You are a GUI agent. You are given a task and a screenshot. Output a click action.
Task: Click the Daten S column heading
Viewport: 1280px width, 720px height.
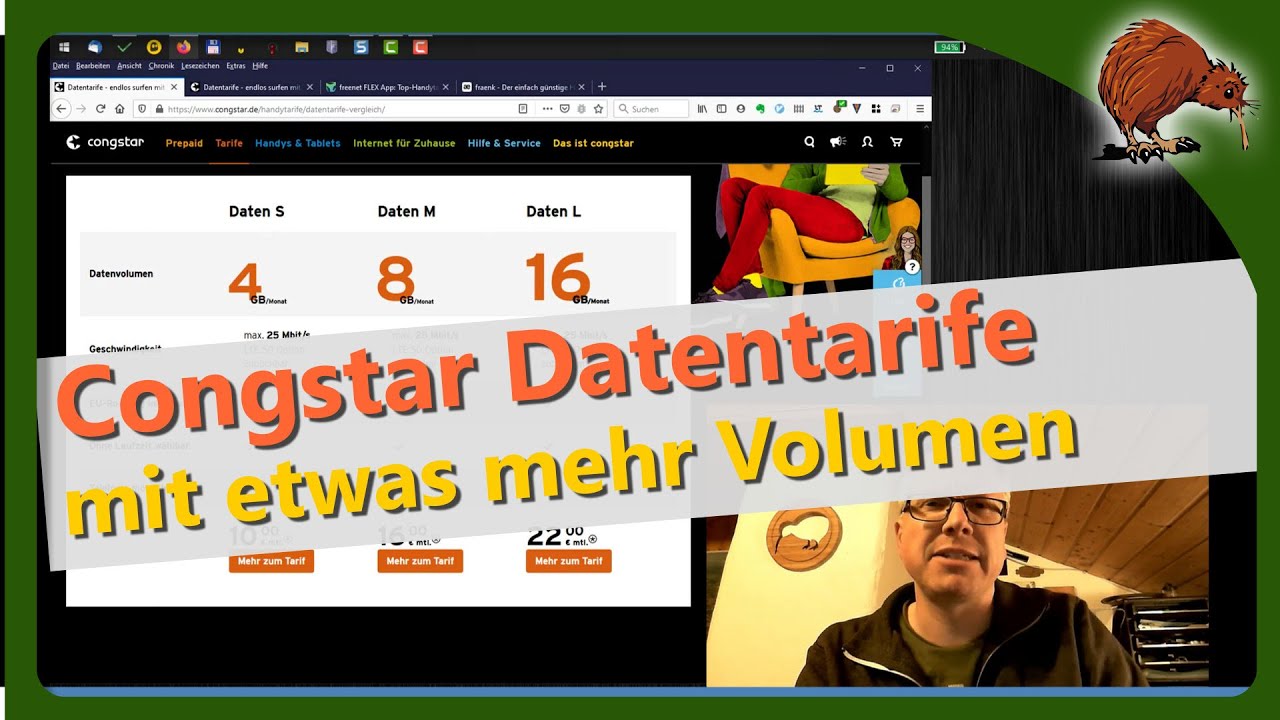click(257, 211)
